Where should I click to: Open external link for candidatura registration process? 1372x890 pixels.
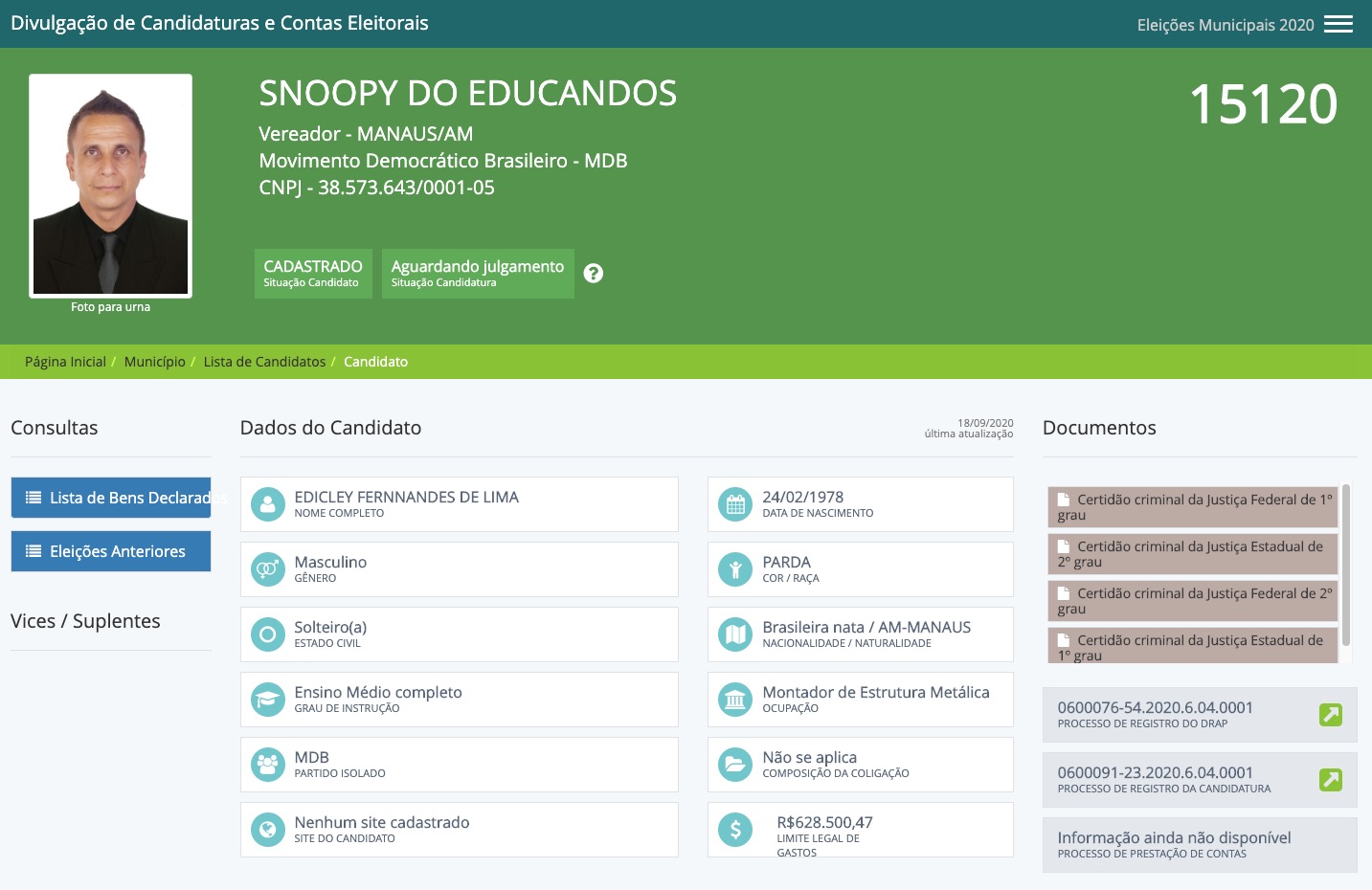point(1330,780)
